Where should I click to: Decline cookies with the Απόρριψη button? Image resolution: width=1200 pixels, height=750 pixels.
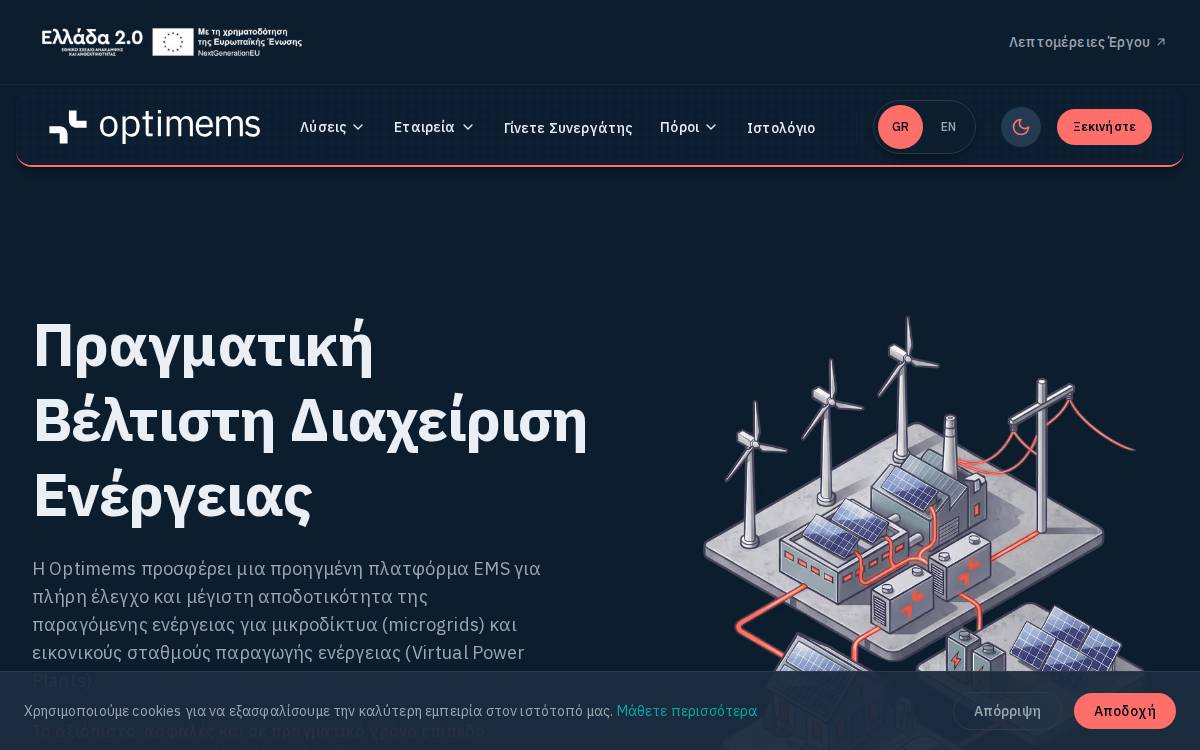(x=1007, y=711)
